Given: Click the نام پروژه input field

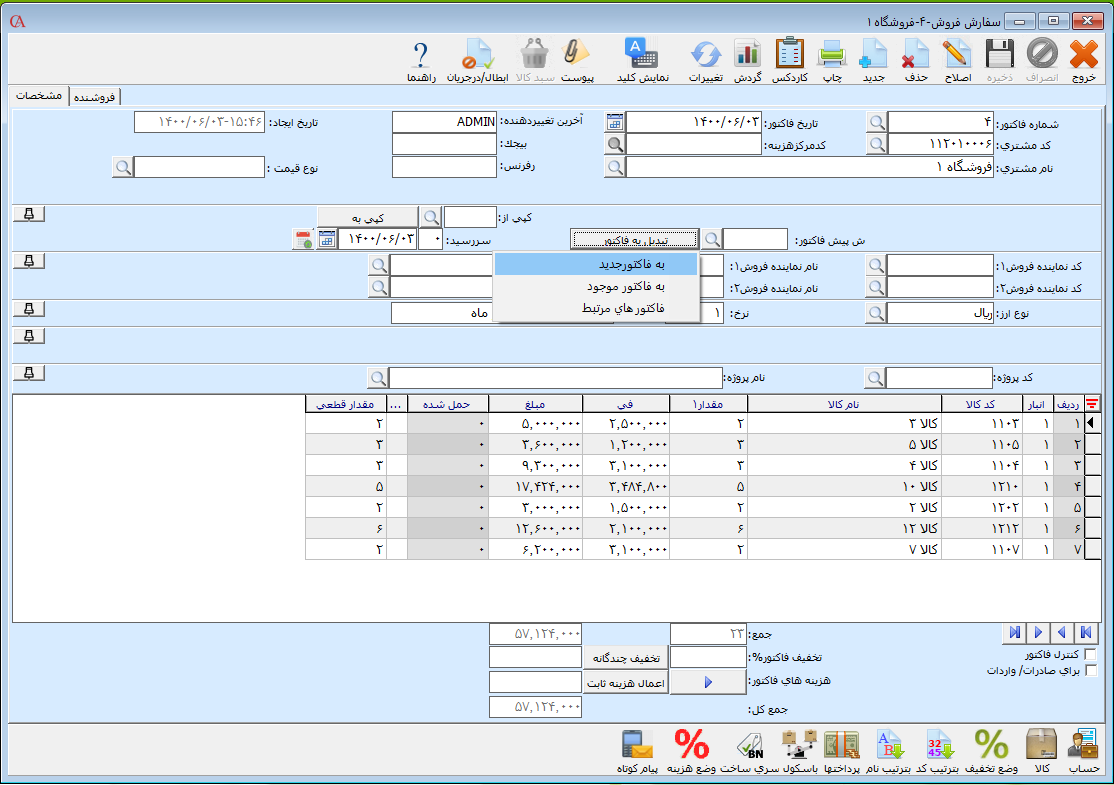Looking at the screenshot, I should pos(555,378).
